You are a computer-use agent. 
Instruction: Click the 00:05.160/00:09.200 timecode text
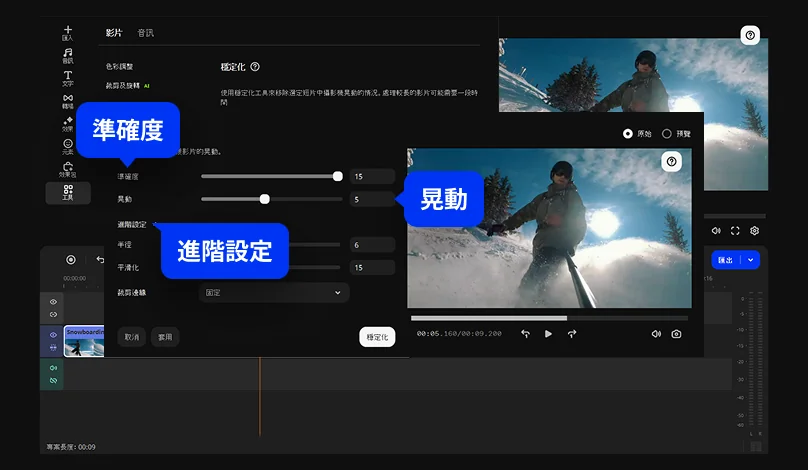point(459,334)
